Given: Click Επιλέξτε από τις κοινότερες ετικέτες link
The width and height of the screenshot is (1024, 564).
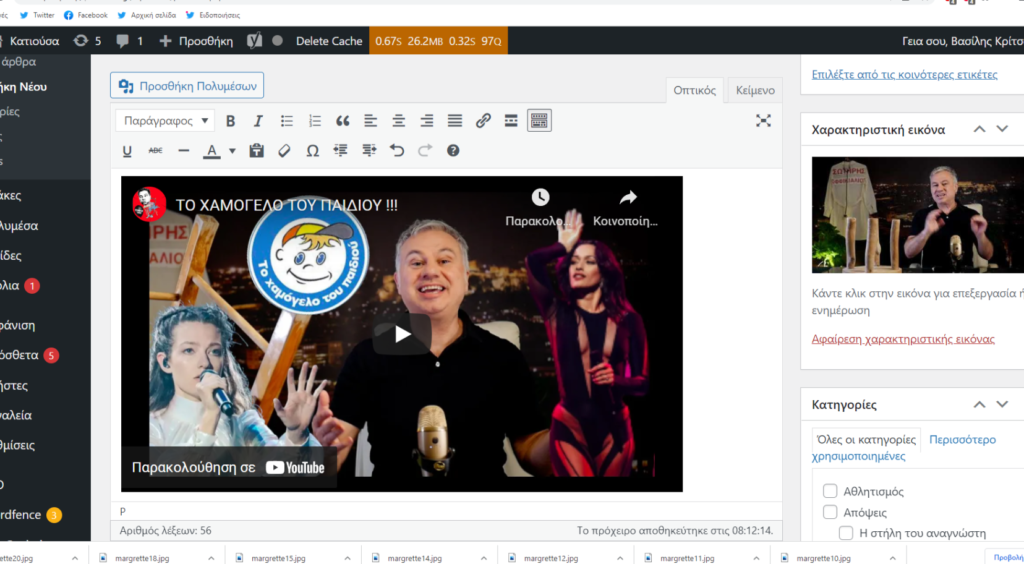Looking at the screenshot, I should (x=904, y=74).
